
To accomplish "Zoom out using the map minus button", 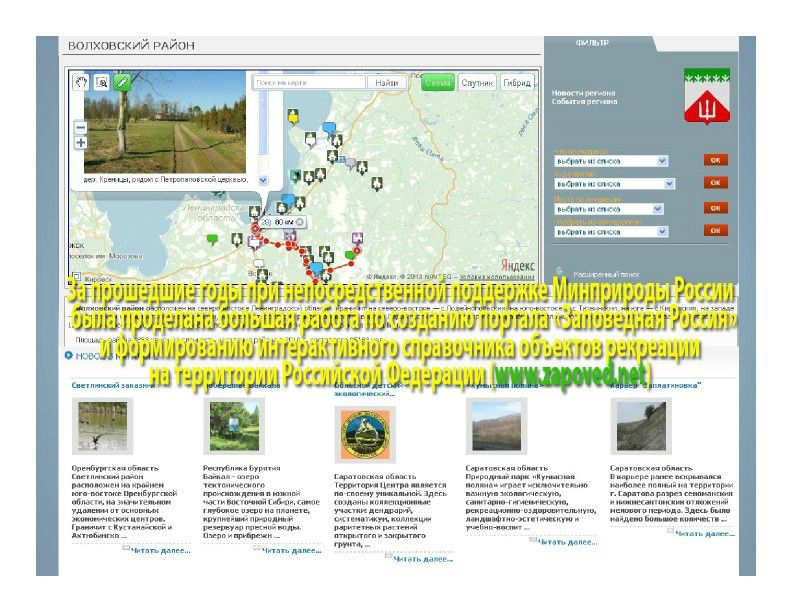I will coord(81,128).
